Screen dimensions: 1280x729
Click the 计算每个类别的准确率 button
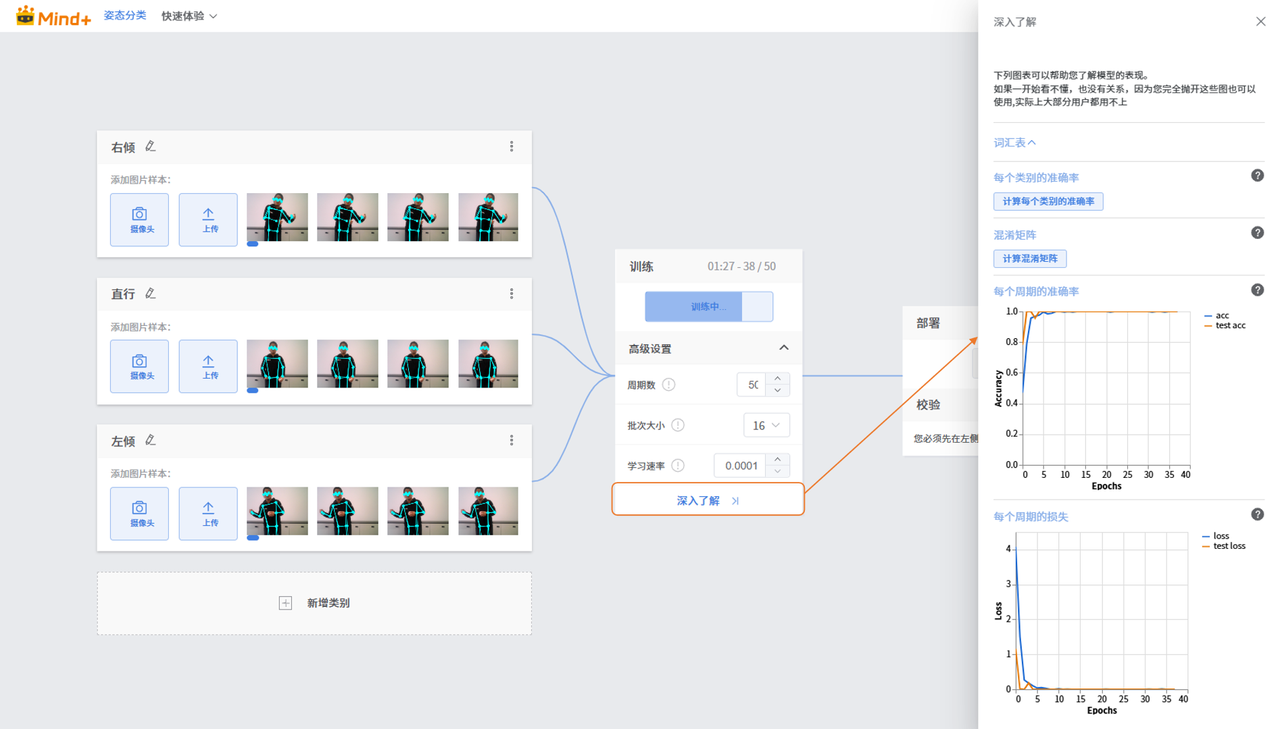click(1048, 202)
